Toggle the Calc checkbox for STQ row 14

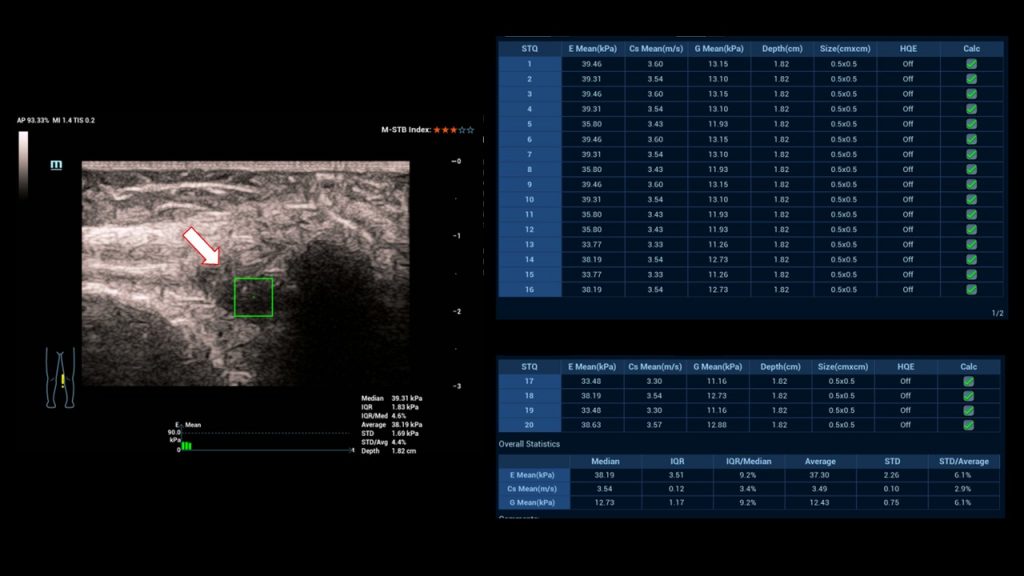click(x=971, y=259)
